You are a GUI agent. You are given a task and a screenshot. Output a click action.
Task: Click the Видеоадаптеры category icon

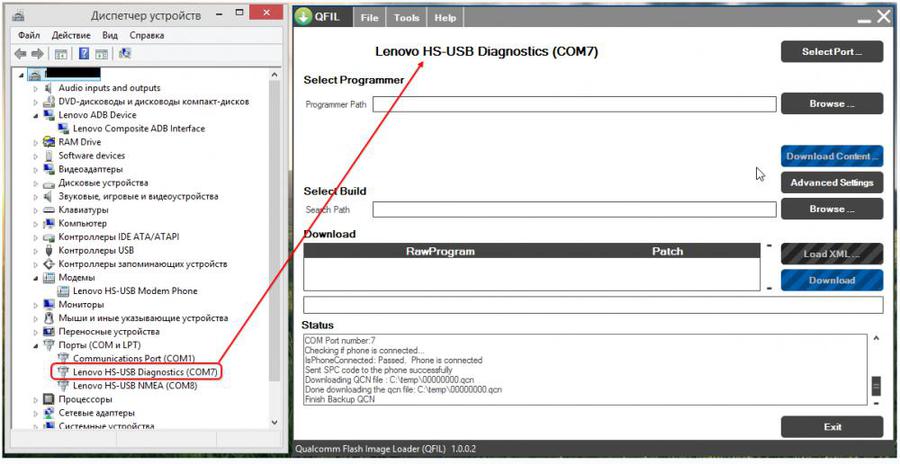click(49, 169)
